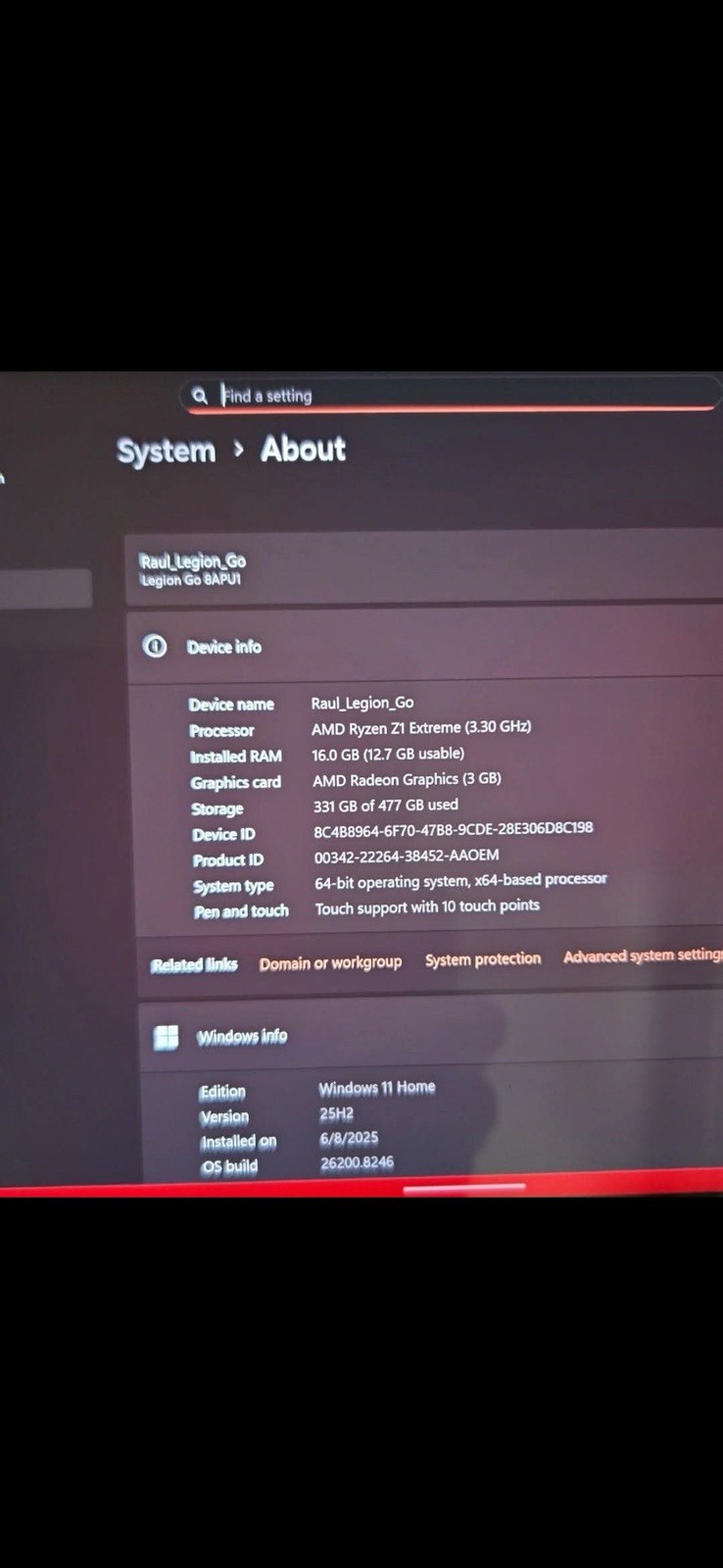Viewport: 723px width, 1568px height.
Task: Click the AMD Ryzen Z1 Extreme processor value
Action: point(421,727)
